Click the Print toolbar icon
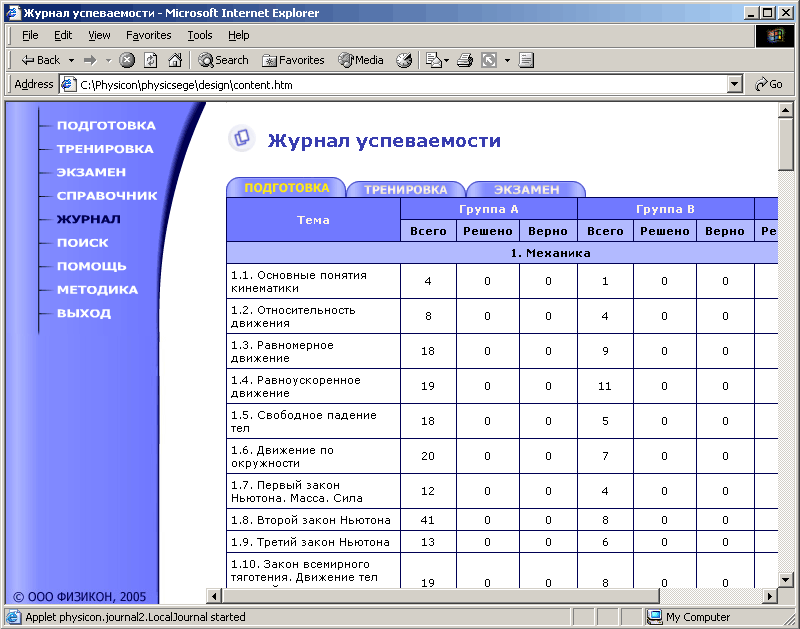Viewport: 800px width, 629px height. click(x=464, y=60)
